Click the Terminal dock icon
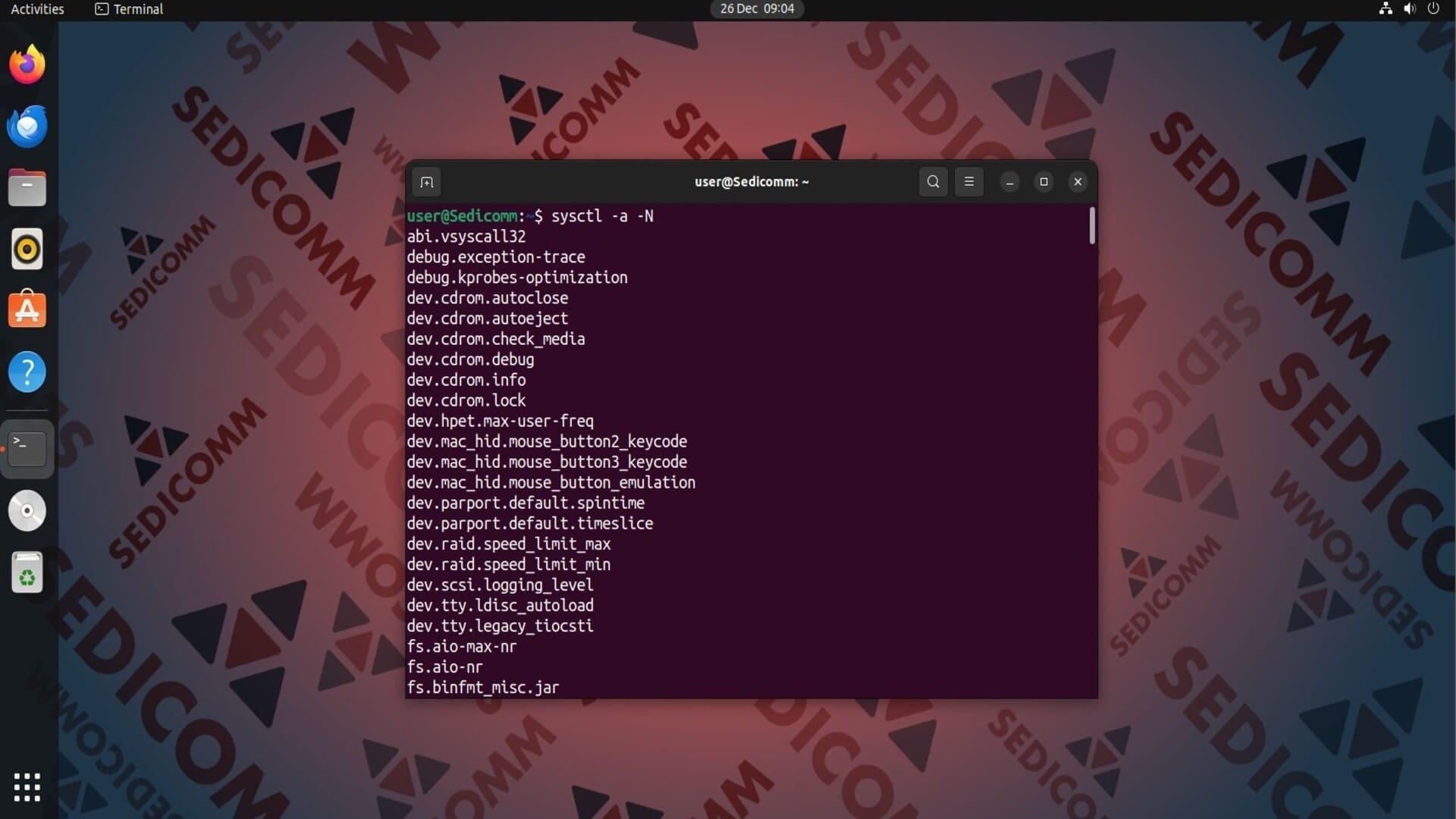This screenshot has width=1456, height=819. [27, 448]
